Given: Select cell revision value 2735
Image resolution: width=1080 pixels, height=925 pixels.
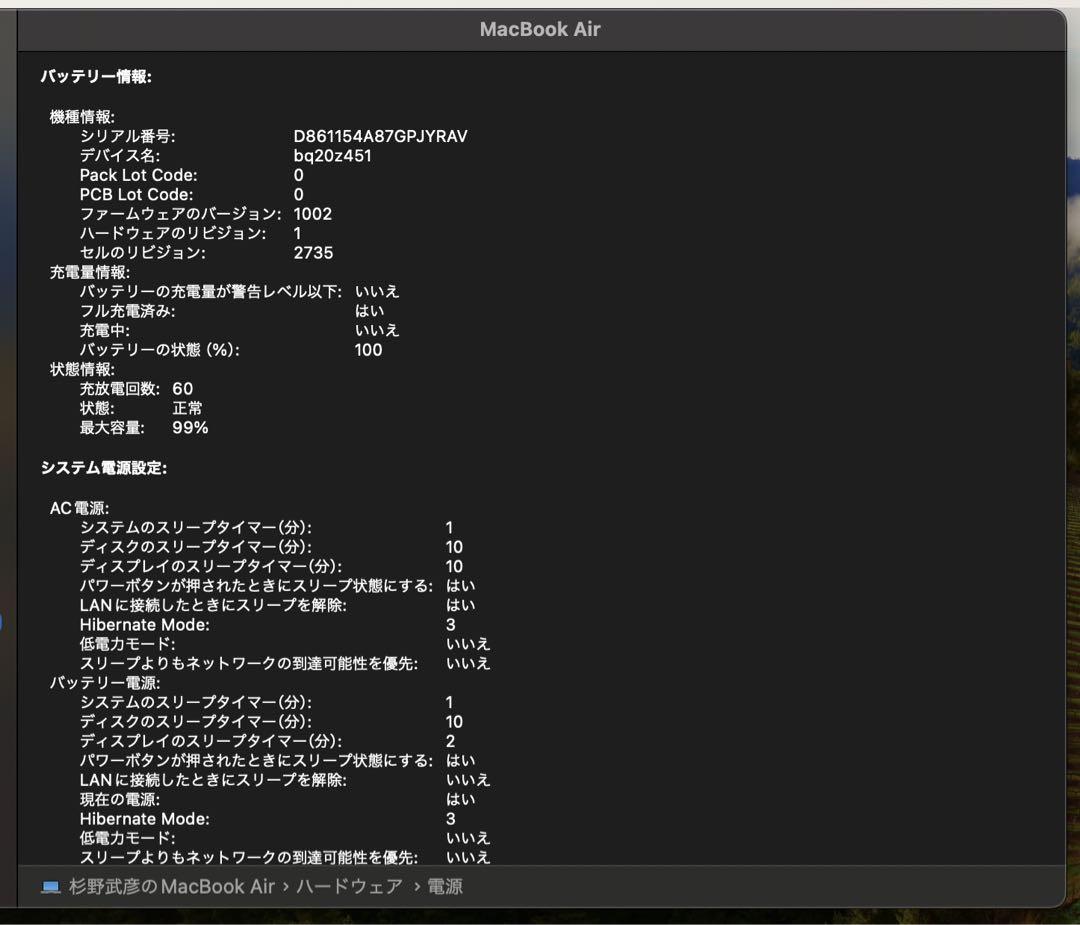Looking at the screenshot, I should click(313, 253).
